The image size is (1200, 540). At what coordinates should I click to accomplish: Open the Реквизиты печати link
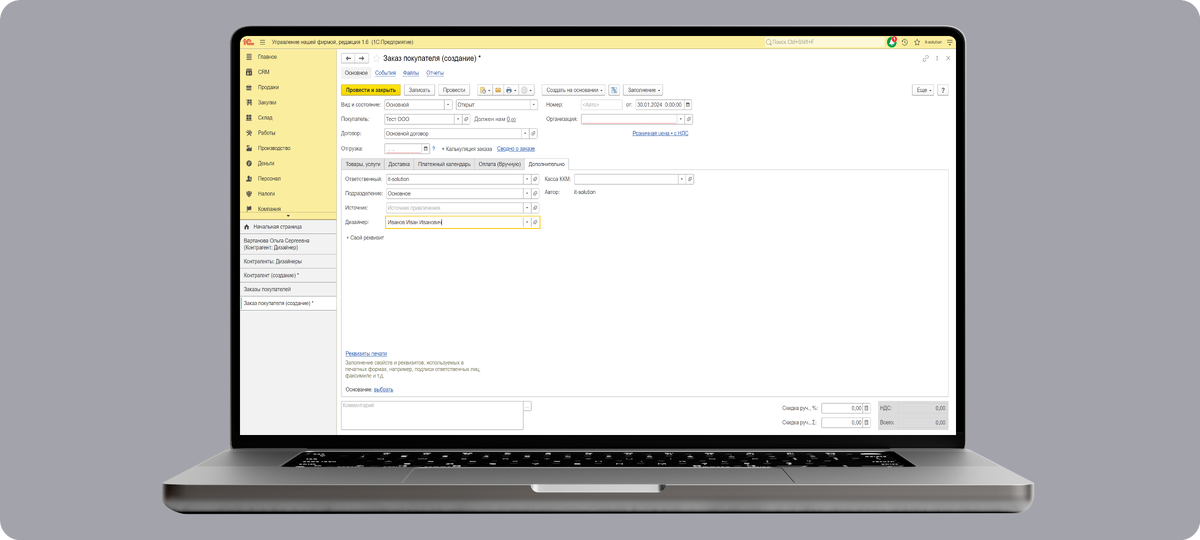(x=366, y=353)
